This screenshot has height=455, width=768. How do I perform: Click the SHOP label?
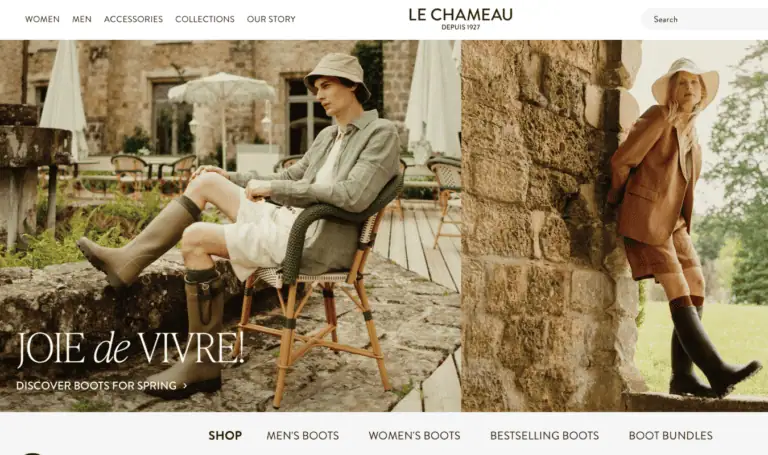tap(225, 435)
